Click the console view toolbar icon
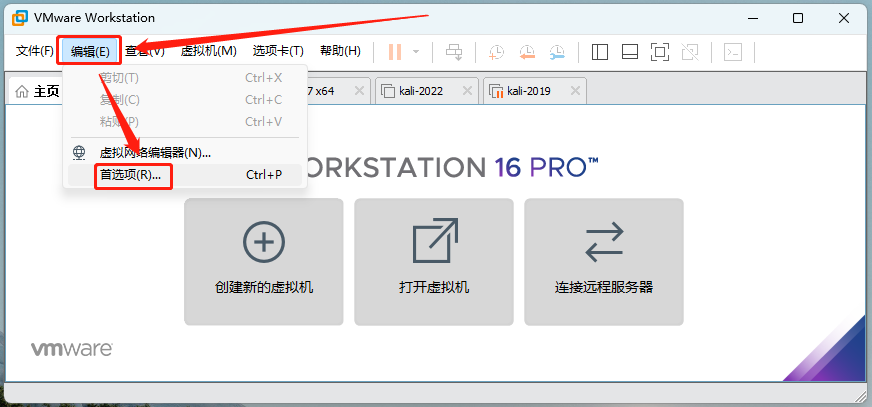Screen dimensions: 872x407 pyautogui.click(x=733, y=52)
